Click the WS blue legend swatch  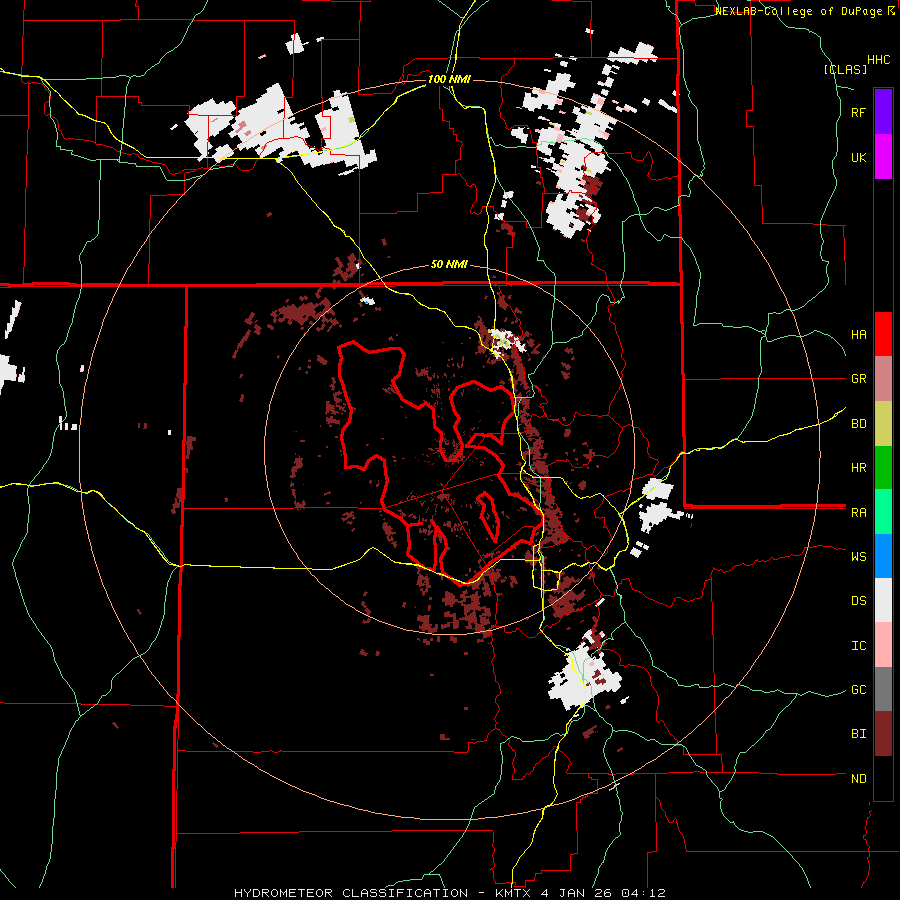pos(883,556)
